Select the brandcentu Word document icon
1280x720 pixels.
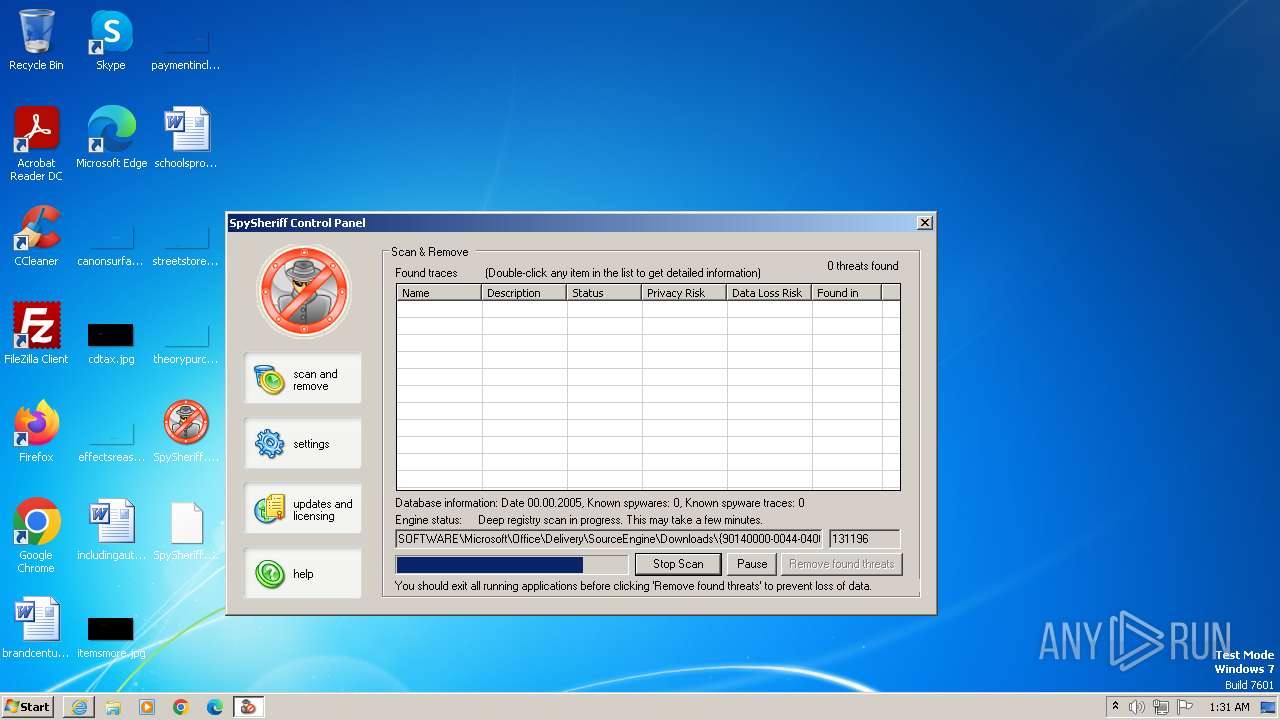coord(36,628)
